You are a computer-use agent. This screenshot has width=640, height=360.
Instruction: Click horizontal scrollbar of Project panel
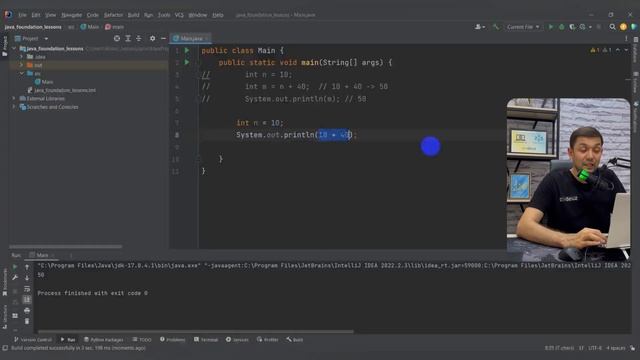65,247
